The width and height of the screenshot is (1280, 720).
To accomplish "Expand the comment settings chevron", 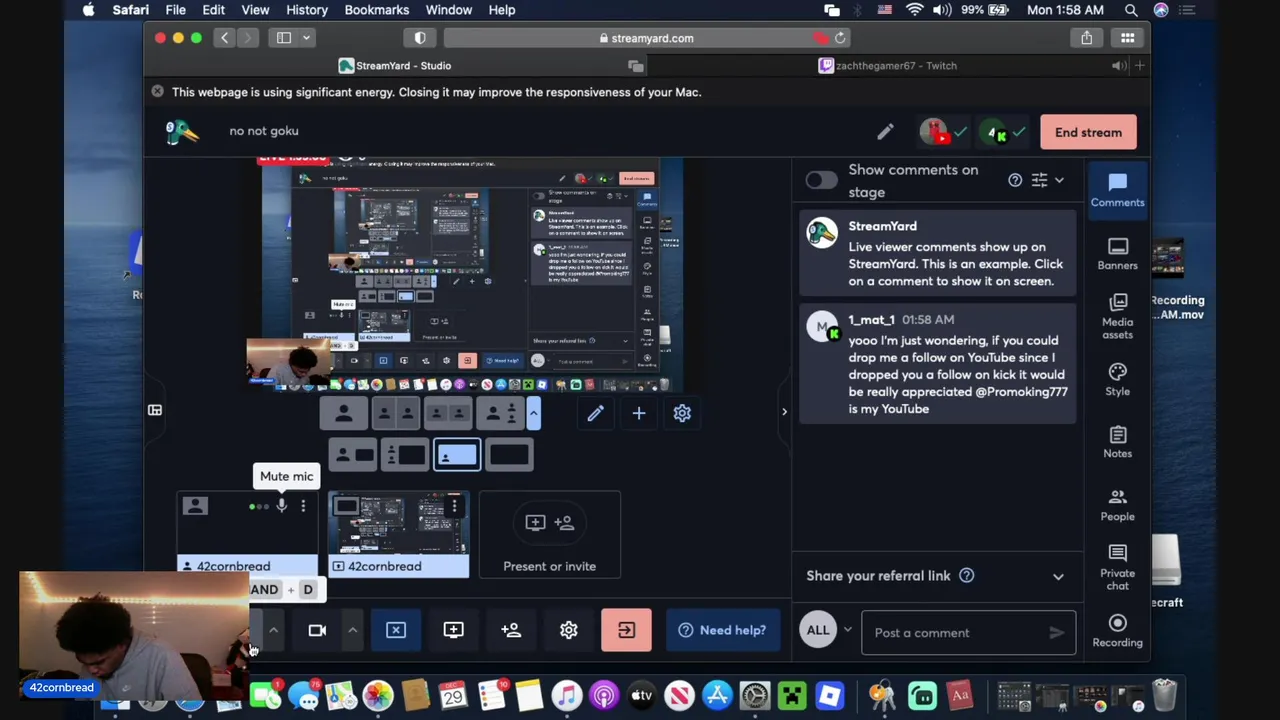I will (x=1059, y=180).
